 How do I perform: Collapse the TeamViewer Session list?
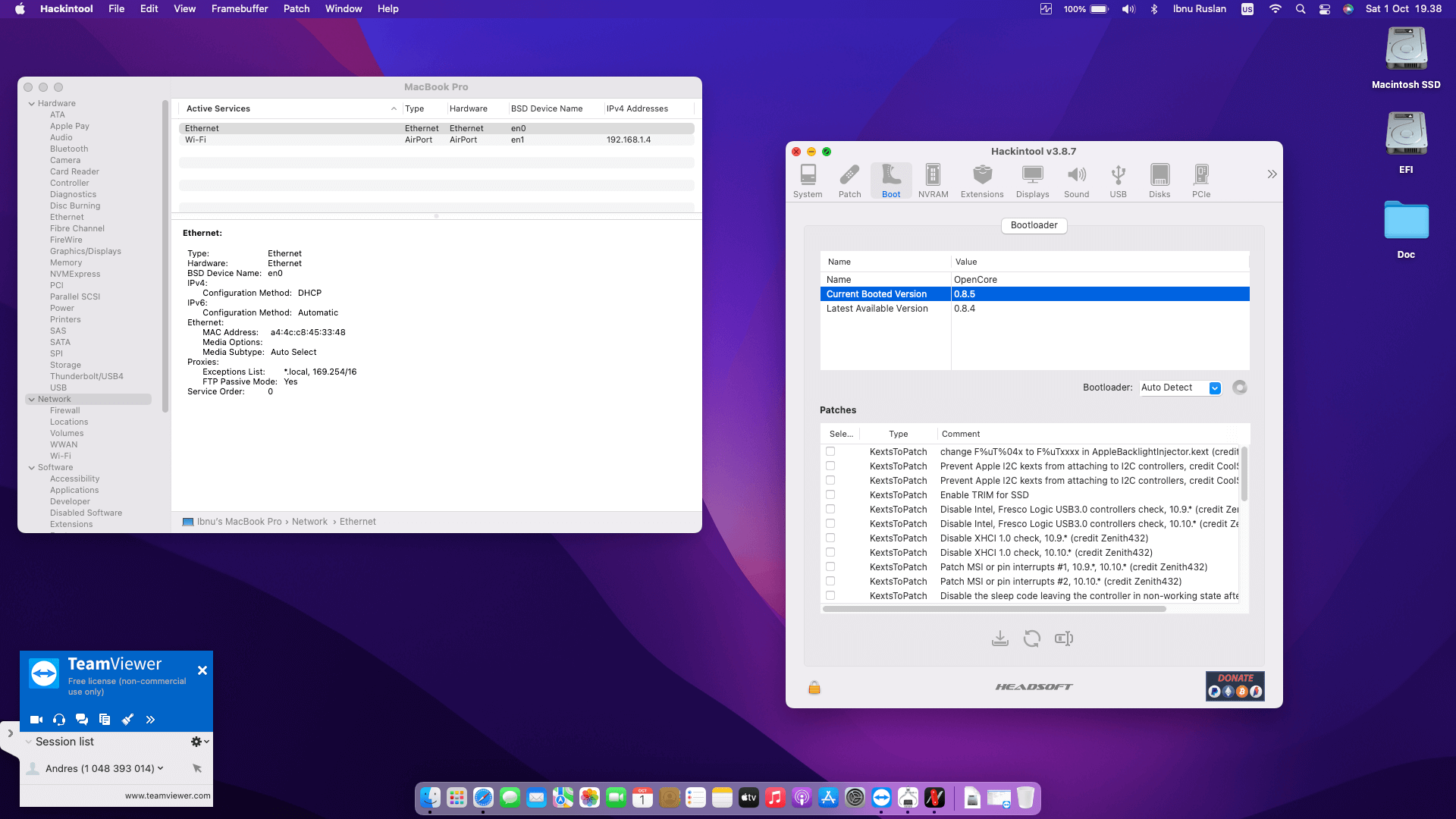[x=29, y=742]
